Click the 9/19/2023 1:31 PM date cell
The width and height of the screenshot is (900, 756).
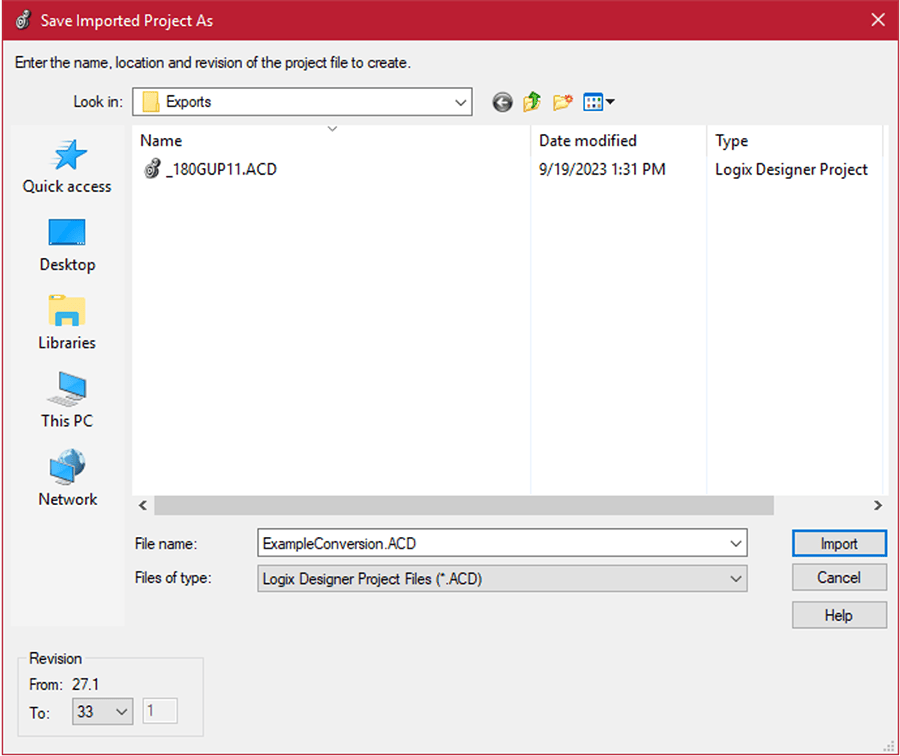[602, 169]
